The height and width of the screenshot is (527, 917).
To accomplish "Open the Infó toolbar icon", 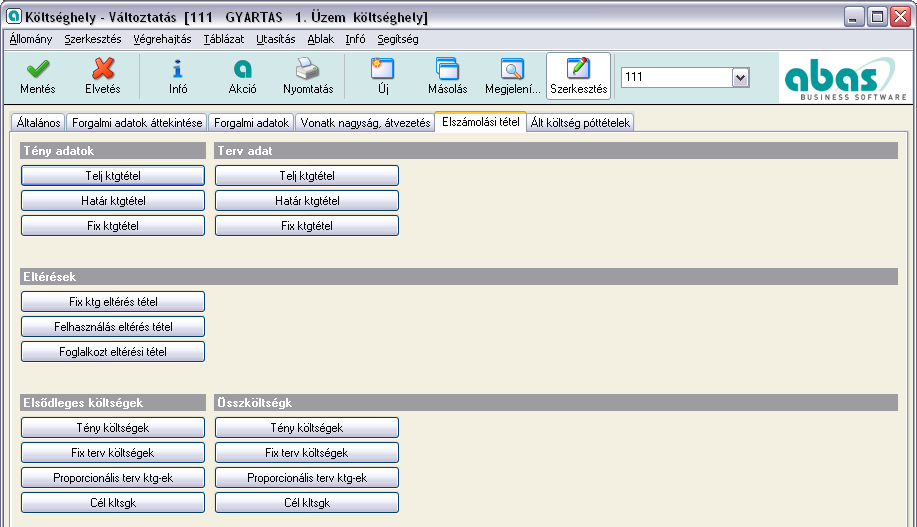I will pos(178,69).
